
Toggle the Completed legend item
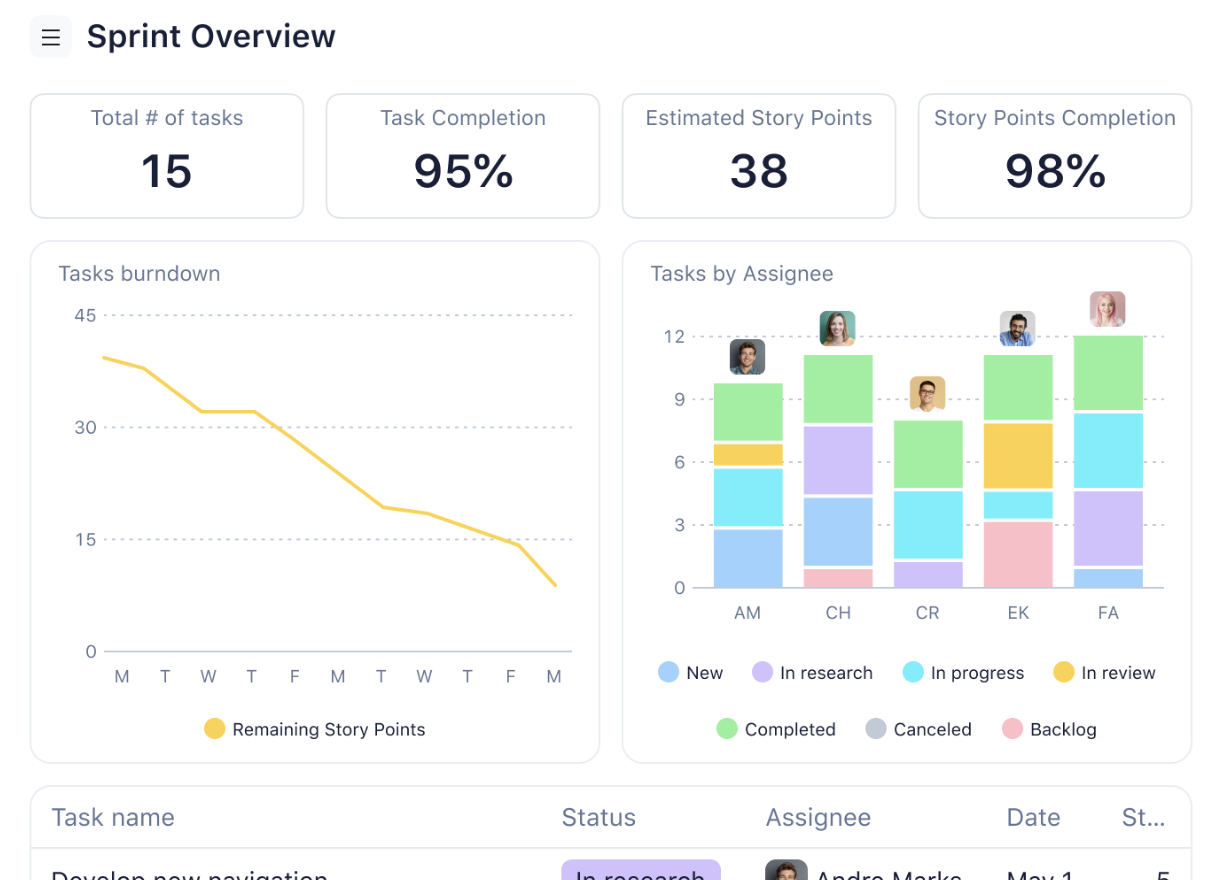[776, 729]
